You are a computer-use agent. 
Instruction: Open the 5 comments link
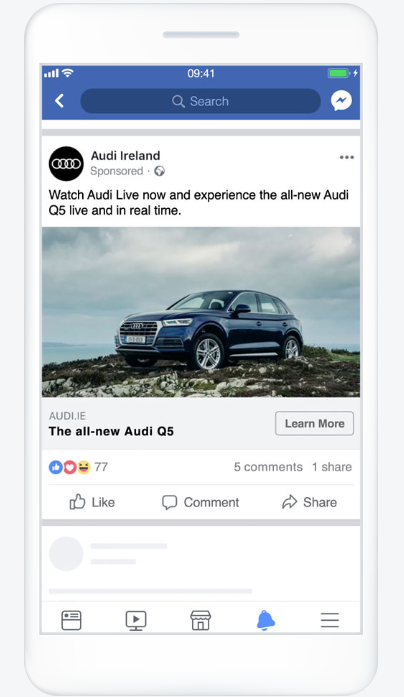point(268,467)
